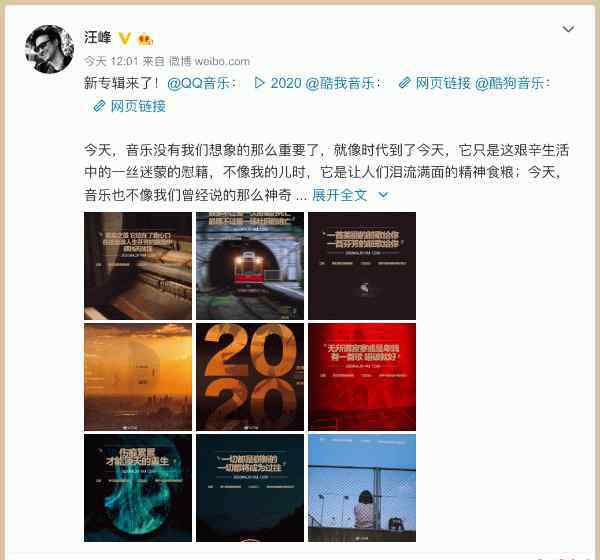The image size is (600, 560).
Task: Open the girl by fence thumbnail
Action: point(362,488)
